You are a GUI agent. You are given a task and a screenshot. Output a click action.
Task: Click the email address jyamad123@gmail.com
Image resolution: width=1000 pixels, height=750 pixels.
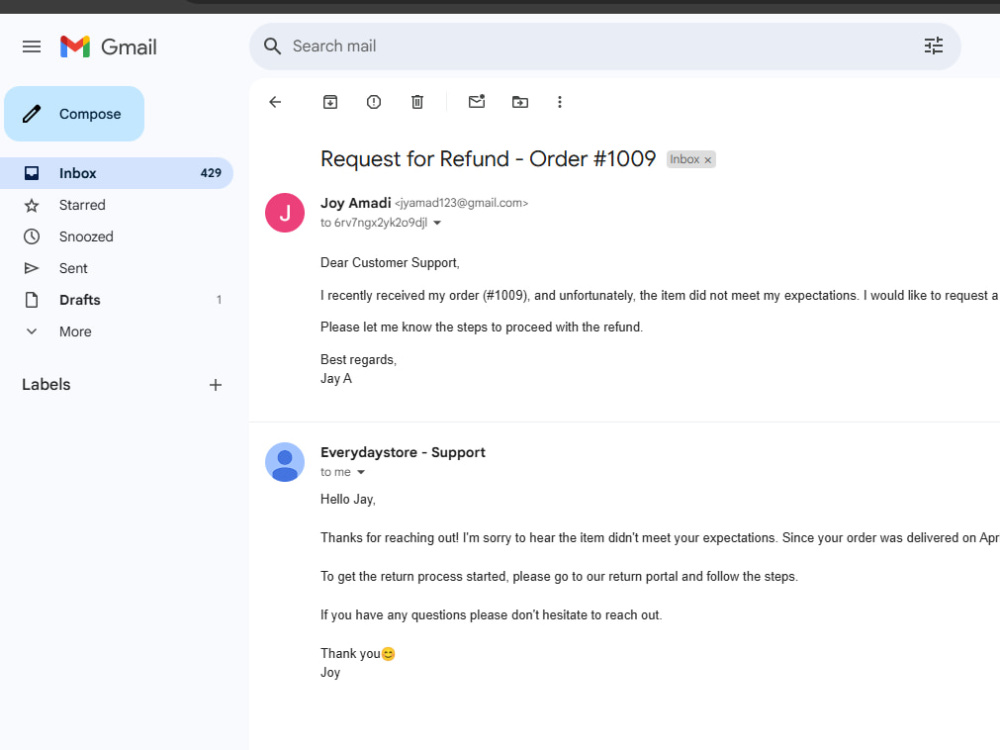[x=461, y=203]
